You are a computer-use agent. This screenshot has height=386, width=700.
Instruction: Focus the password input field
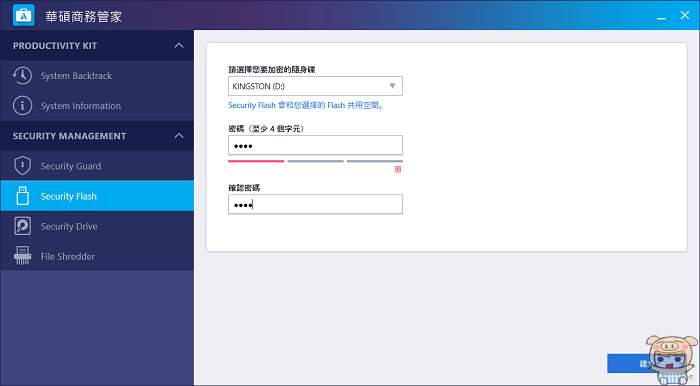point(315,145)
